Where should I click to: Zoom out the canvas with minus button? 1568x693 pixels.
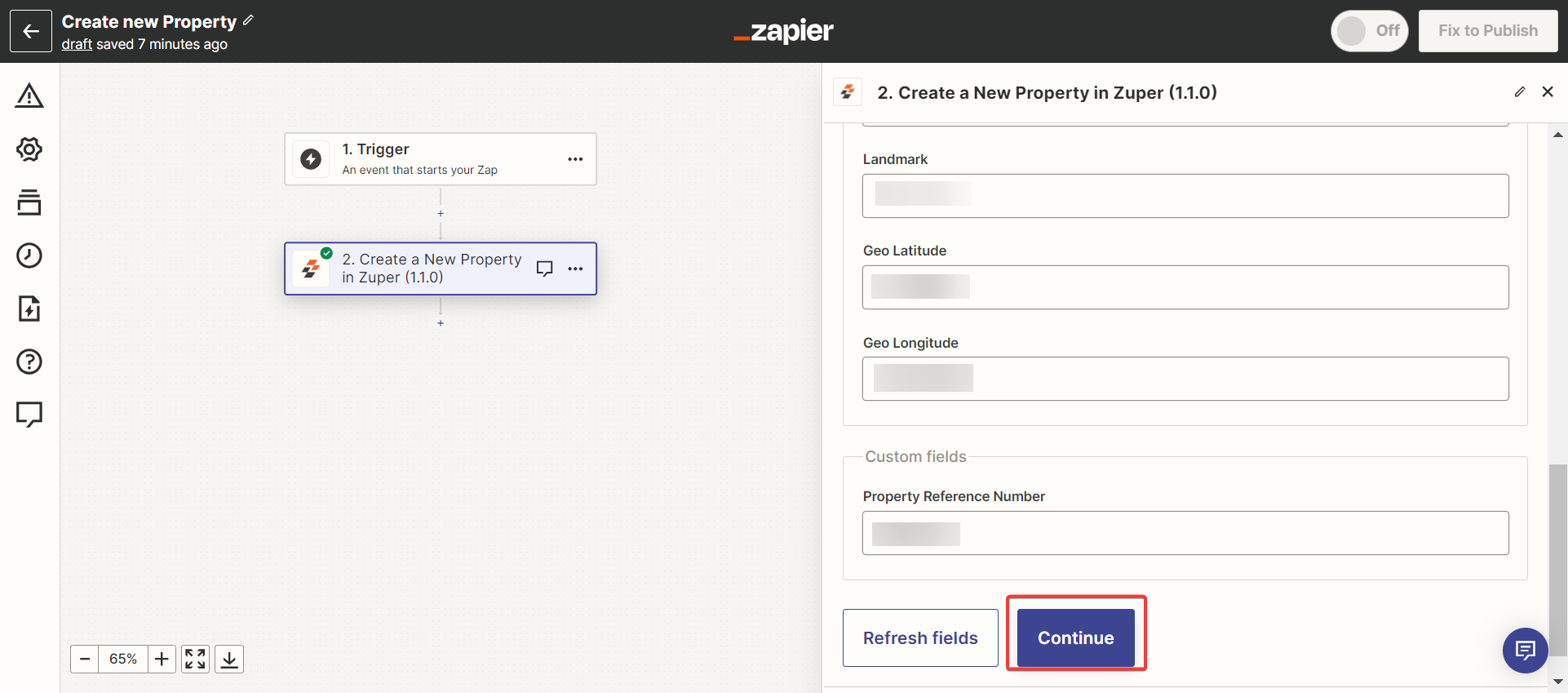pos(85,659)
